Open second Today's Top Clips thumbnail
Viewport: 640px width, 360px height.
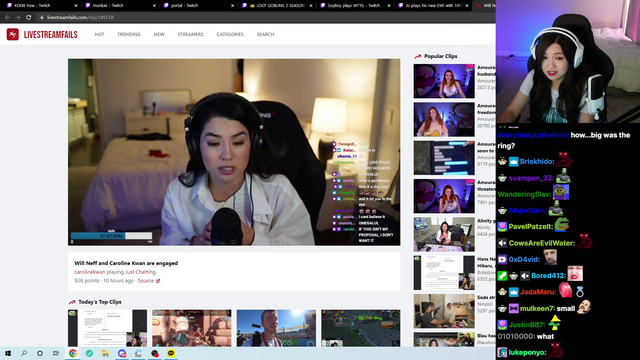[192, 328]
